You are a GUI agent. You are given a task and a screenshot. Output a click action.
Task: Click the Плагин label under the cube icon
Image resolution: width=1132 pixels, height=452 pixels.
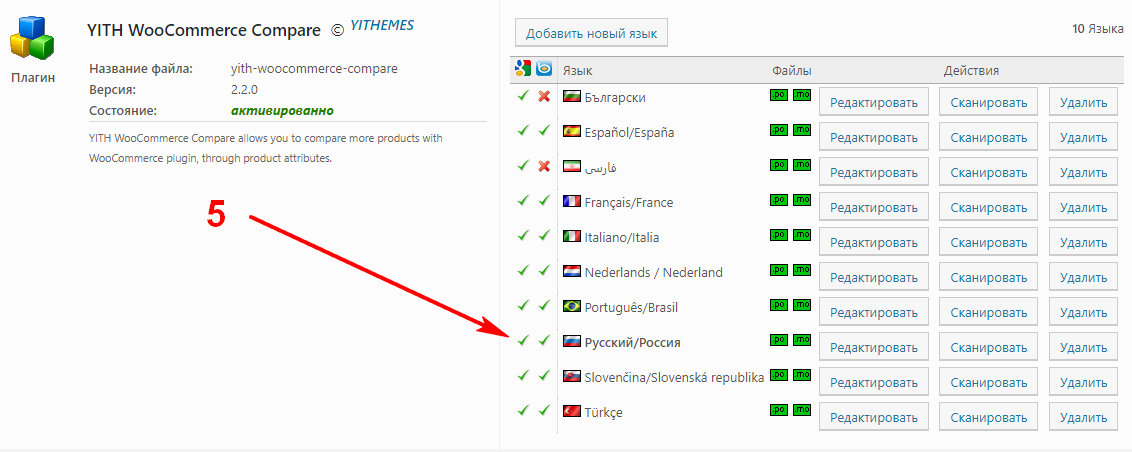(33, 77)
